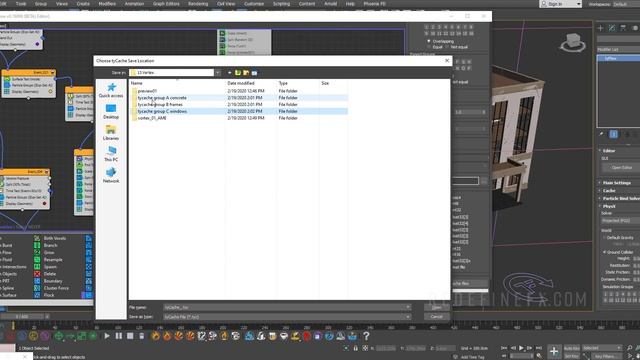Expand the Particle Bind Solver rollout
Image resolution: width=640 pixels, height=360 pixels.
click(620, 198)
